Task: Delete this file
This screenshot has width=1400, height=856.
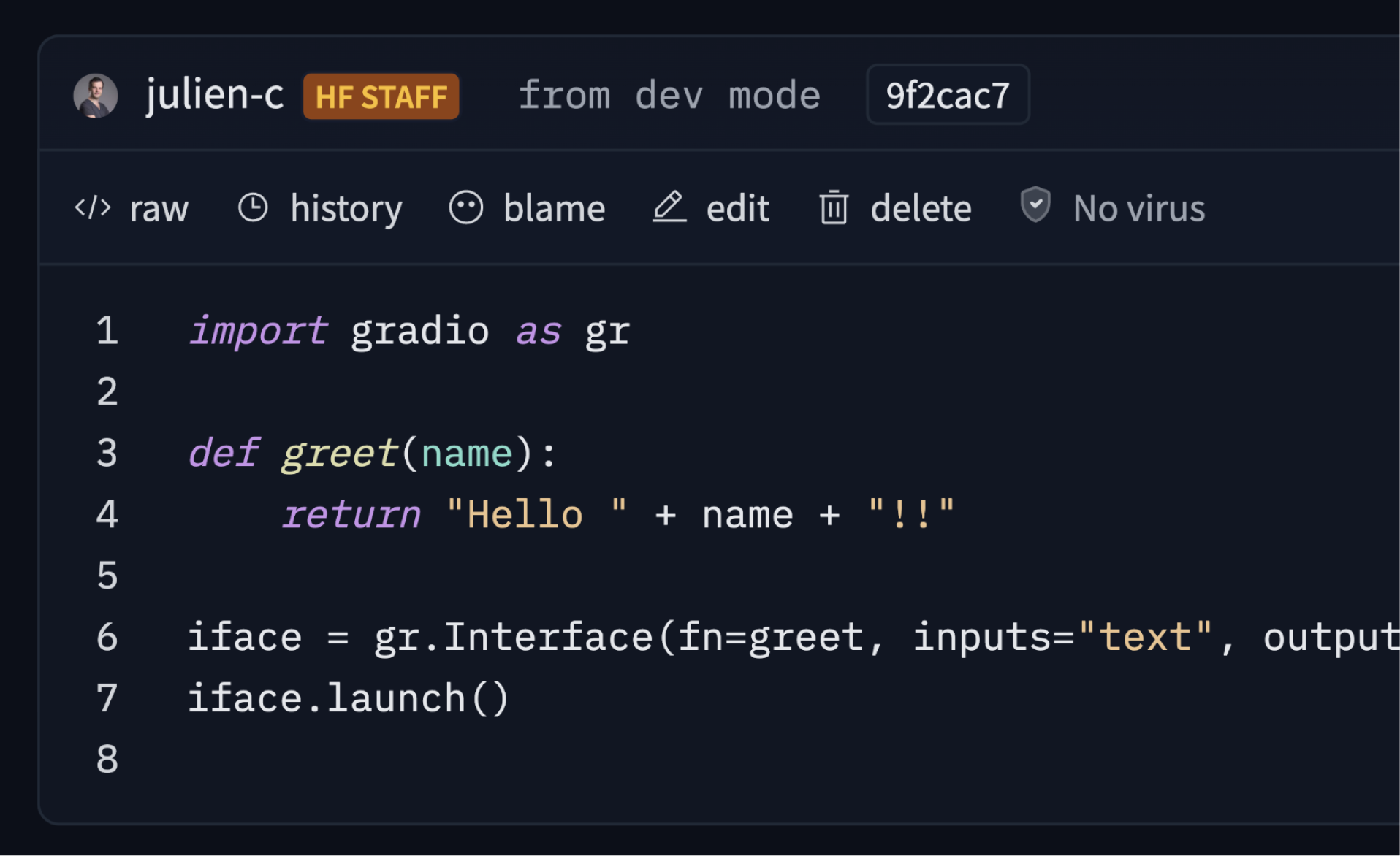Action: (x=921, y=208)
